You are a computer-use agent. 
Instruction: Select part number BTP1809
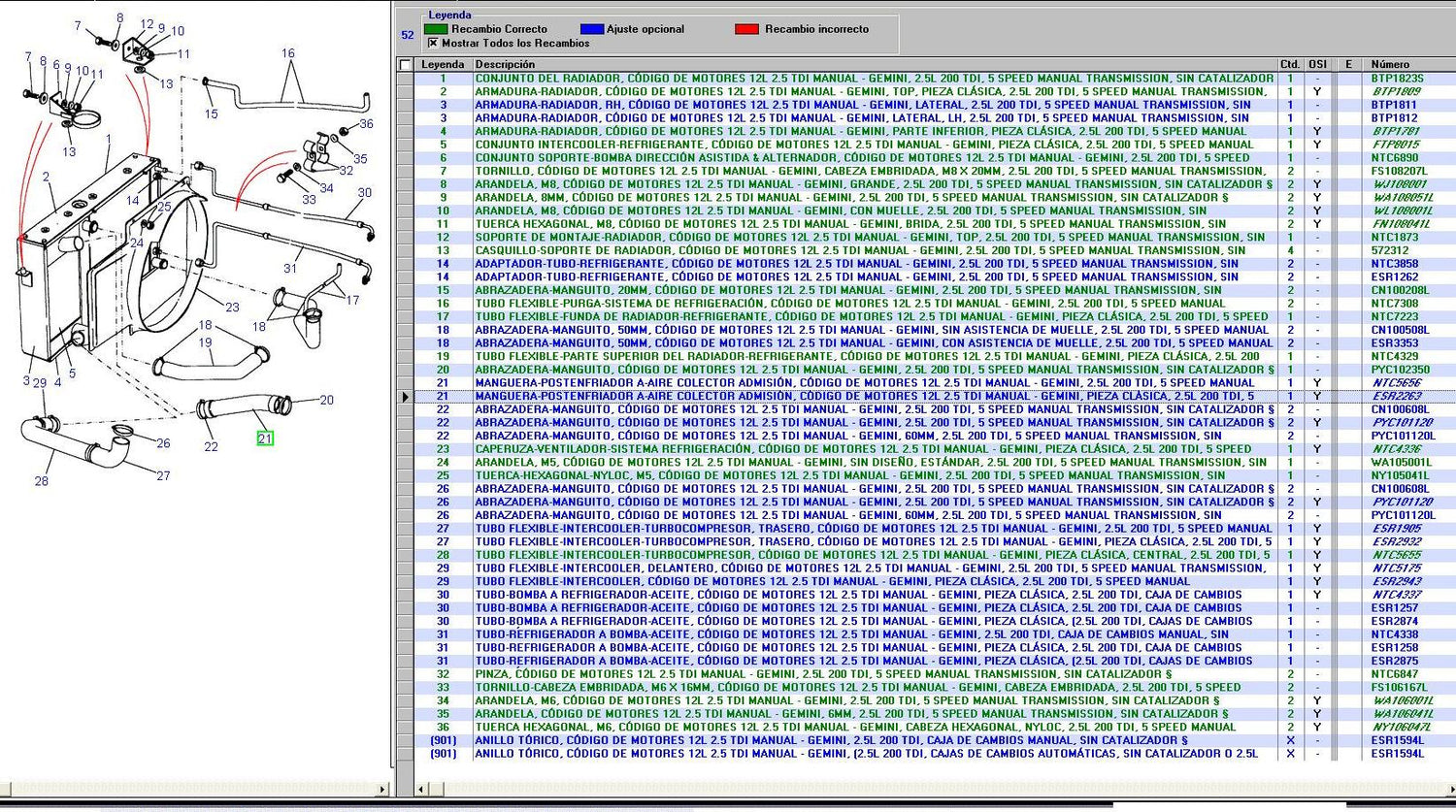pos(1397,91)
